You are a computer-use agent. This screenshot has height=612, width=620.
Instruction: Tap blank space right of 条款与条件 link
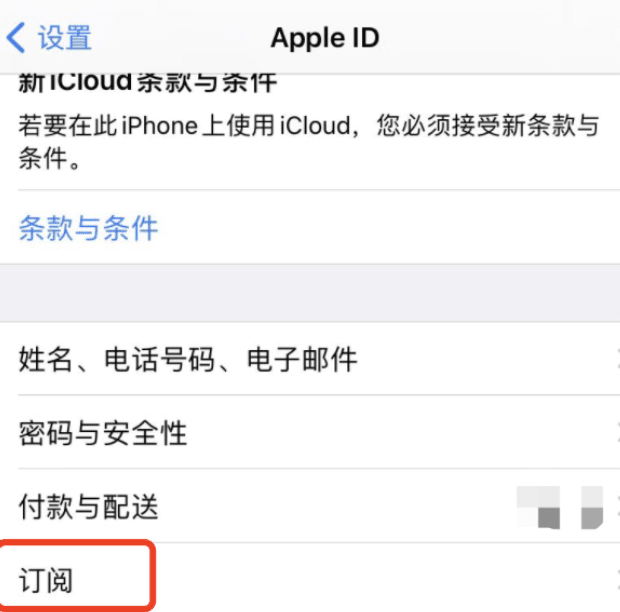388,228
